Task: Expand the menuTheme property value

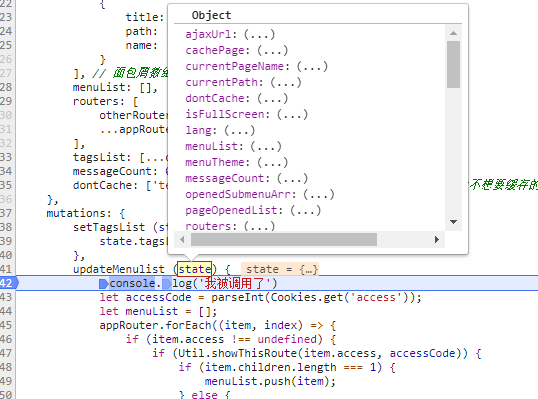Action: coord(272,162)
